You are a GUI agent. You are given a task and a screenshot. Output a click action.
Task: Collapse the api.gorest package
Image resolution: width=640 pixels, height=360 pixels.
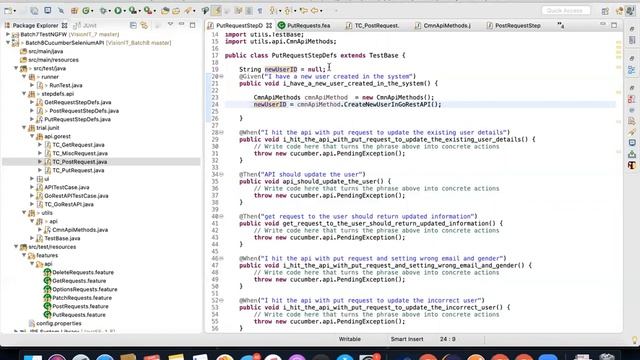[x=32, y=136]
